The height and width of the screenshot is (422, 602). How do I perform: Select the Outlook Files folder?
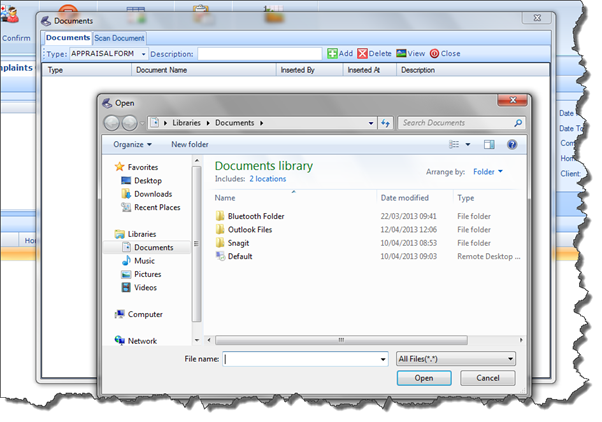244,230
